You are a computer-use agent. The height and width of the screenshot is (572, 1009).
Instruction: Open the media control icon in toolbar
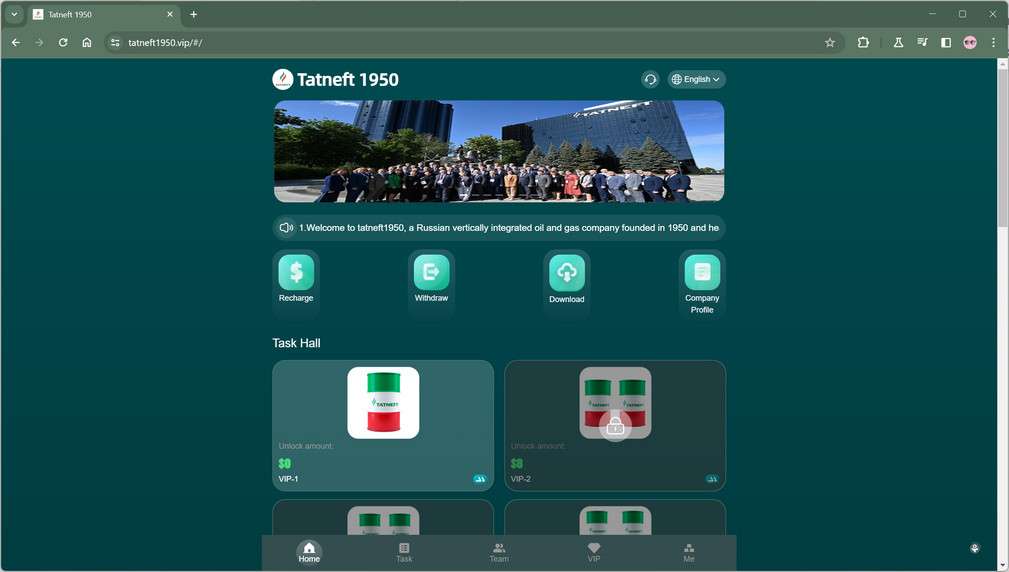click(x=922, y=42)
